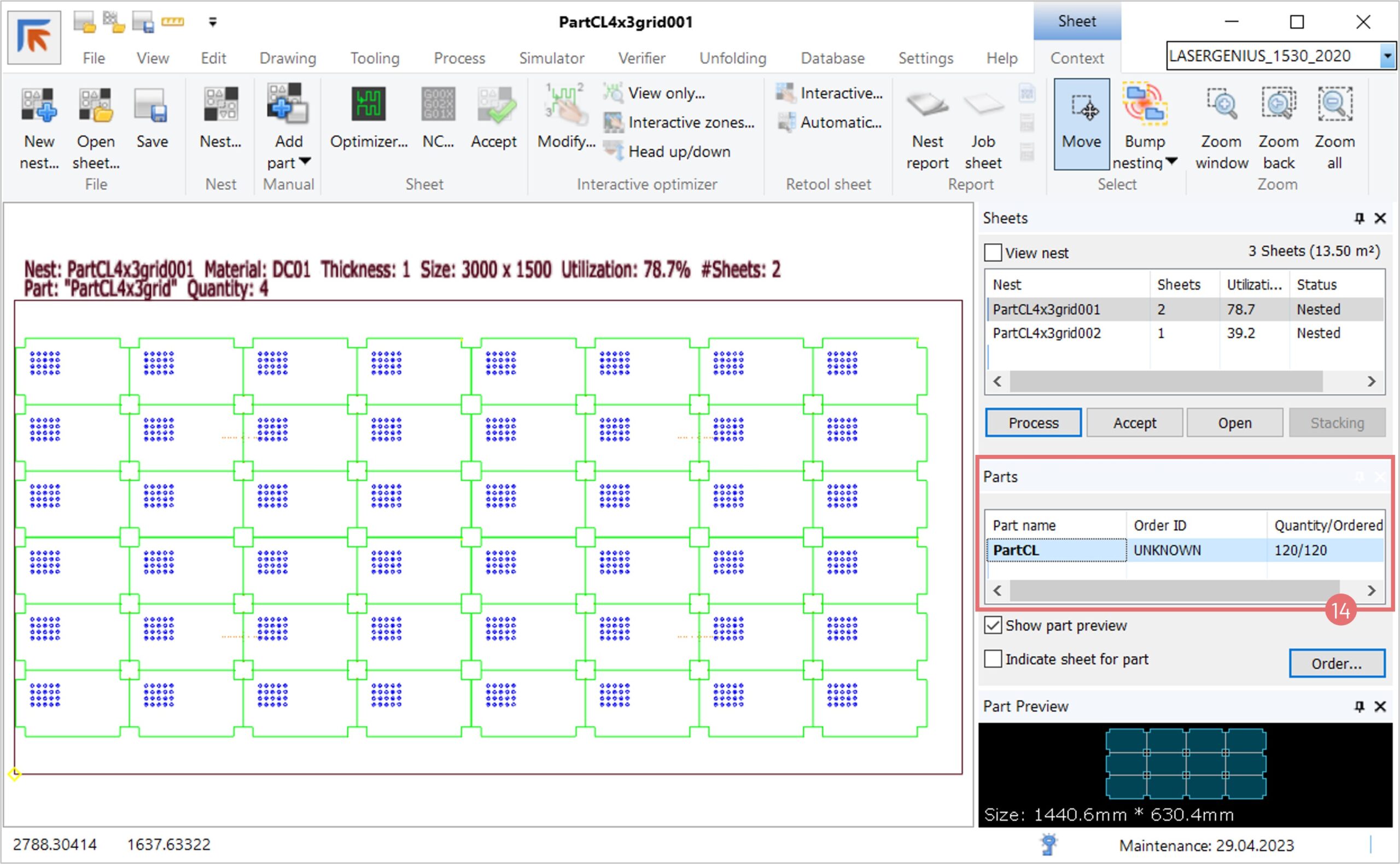Switch to the Simulator tab

(x=551, y=59)
